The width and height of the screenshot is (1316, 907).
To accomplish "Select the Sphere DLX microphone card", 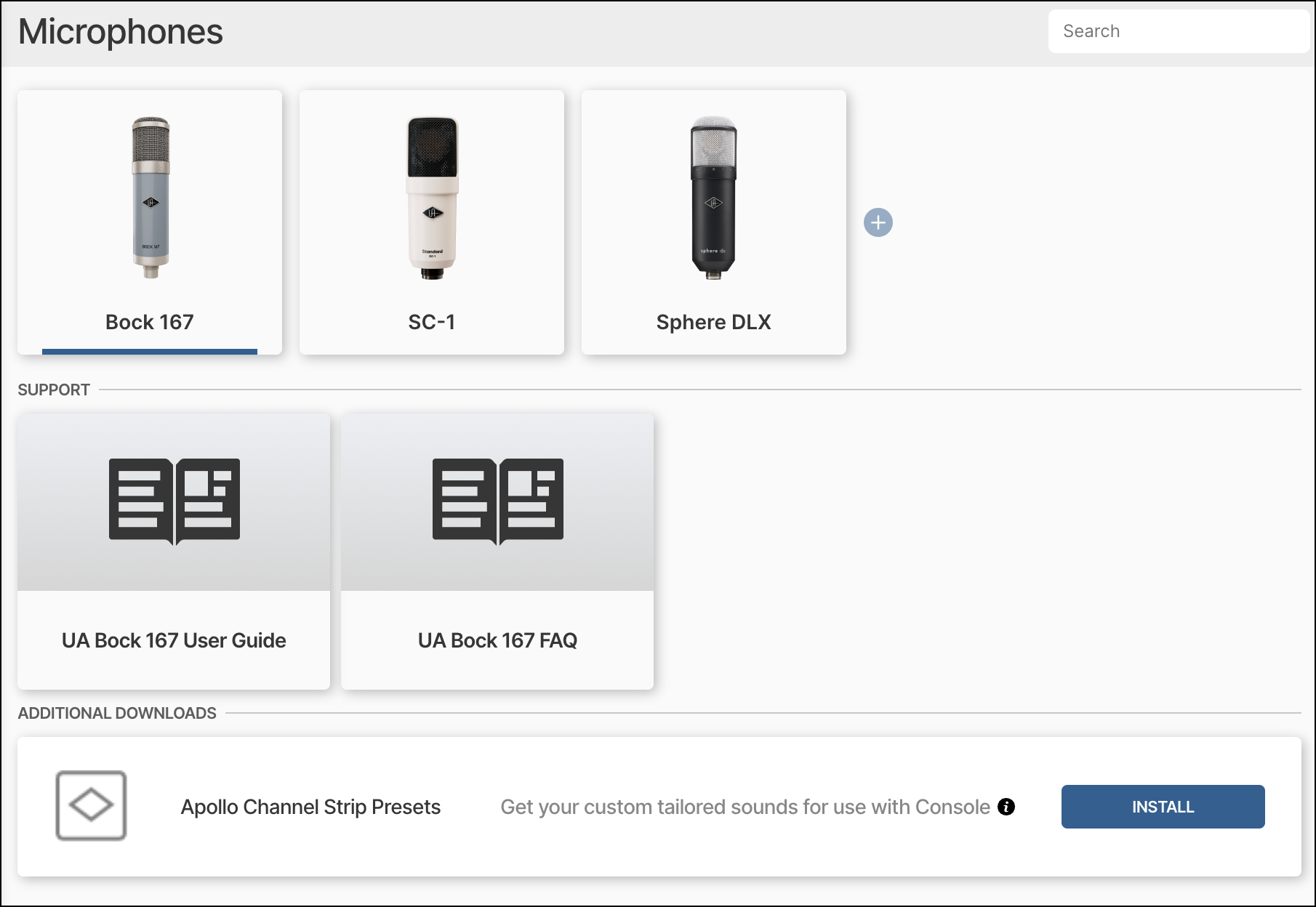I will [x=714, y=222].
